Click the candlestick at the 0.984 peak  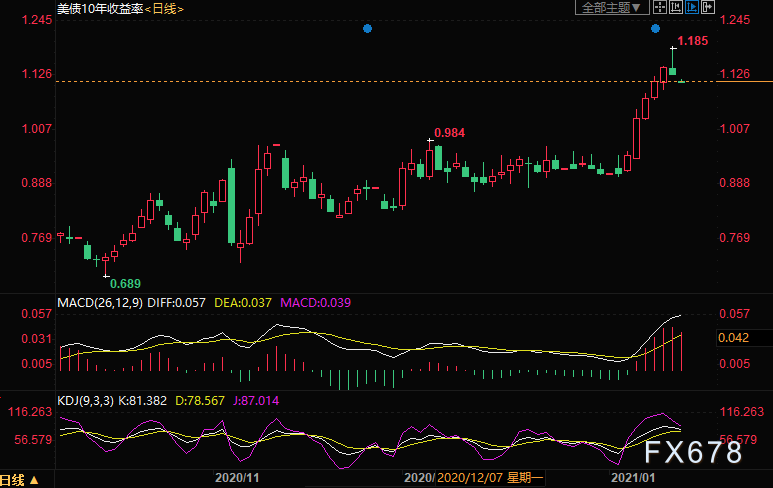[x=430, y=160]
